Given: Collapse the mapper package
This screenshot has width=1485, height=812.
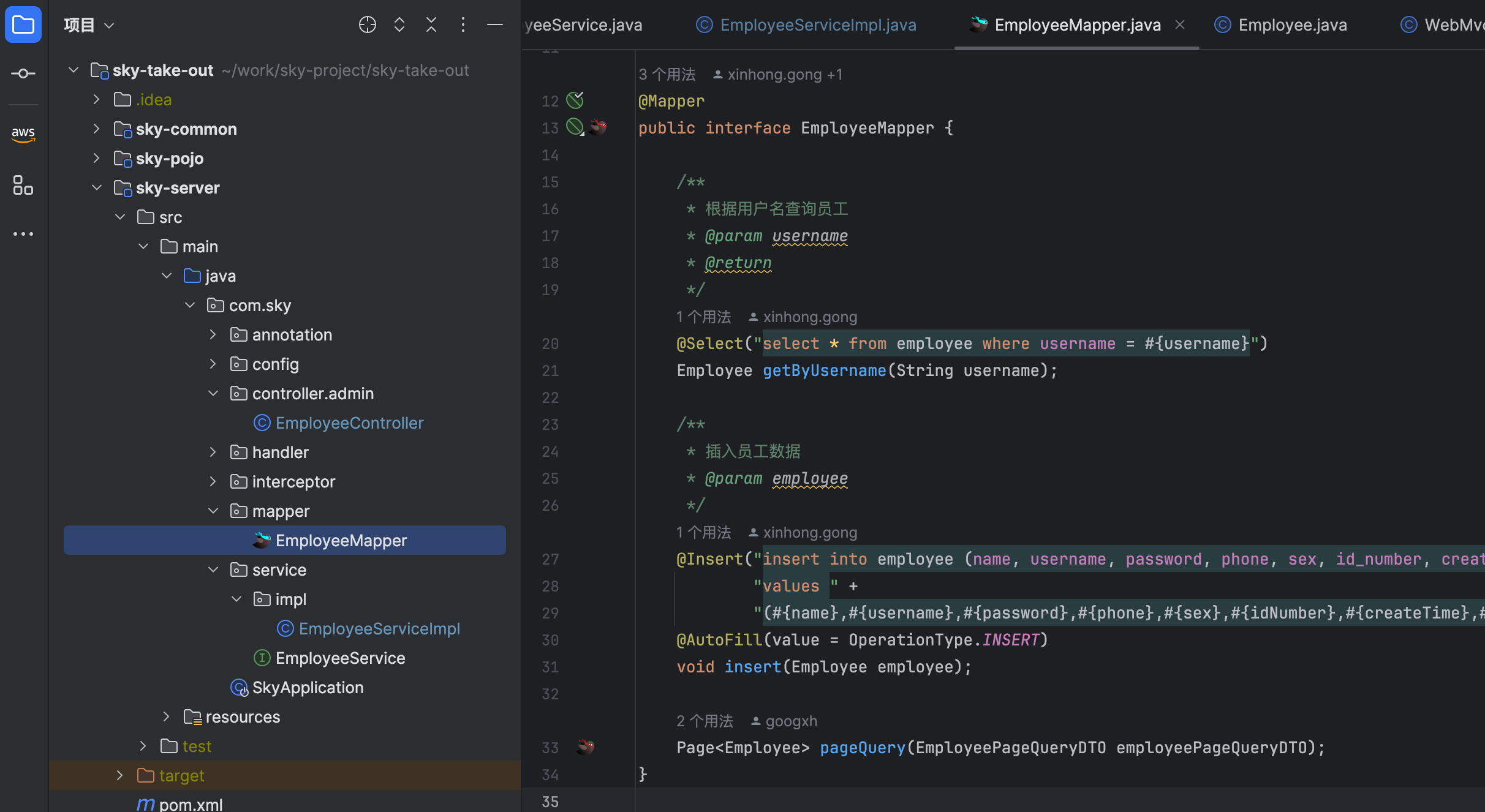Looking at the screenshot, I should pos(213,511).
